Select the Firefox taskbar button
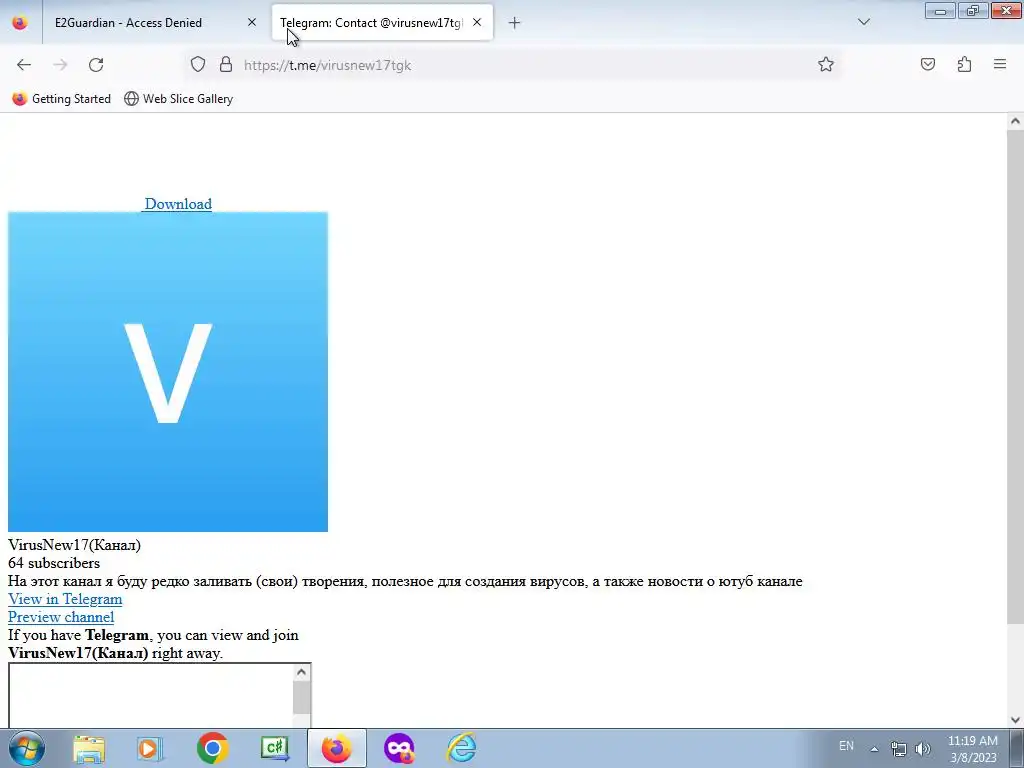This screenshot has width=1024, height=768. click(337, 748)
